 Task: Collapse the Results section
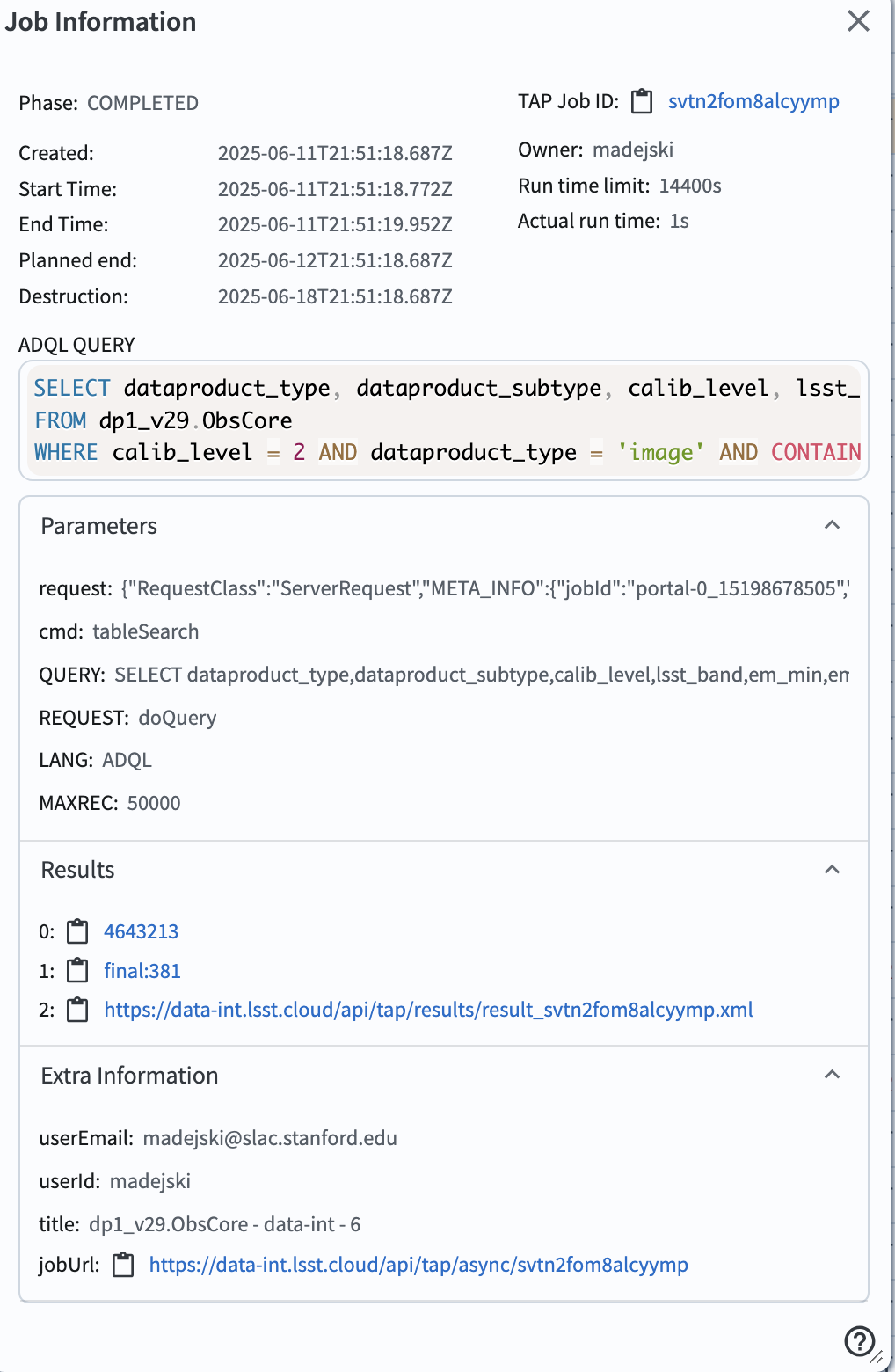pos(832,870)
